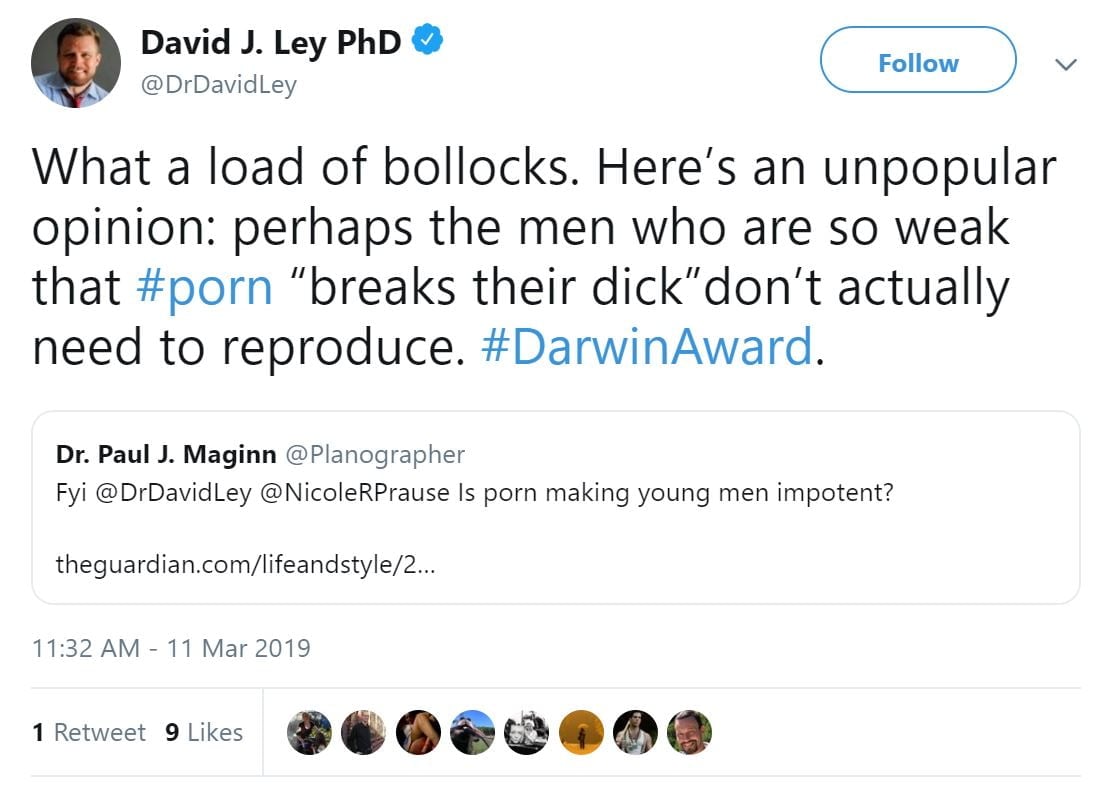Viewport: 1098px width, 786px height.
Task: Open the #DarwinAward hashtag
Action: coord(646,347)
